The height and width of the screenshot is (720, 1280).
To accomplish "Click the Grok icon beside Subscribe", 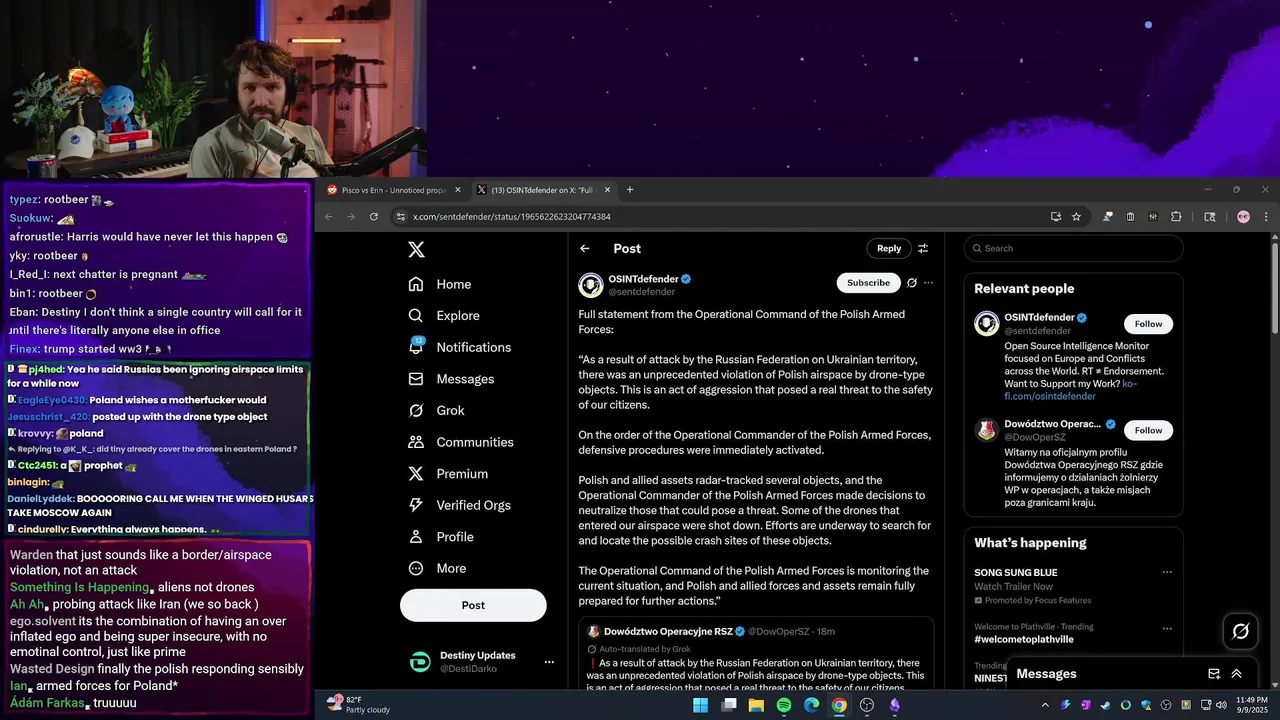I will 912,283.
